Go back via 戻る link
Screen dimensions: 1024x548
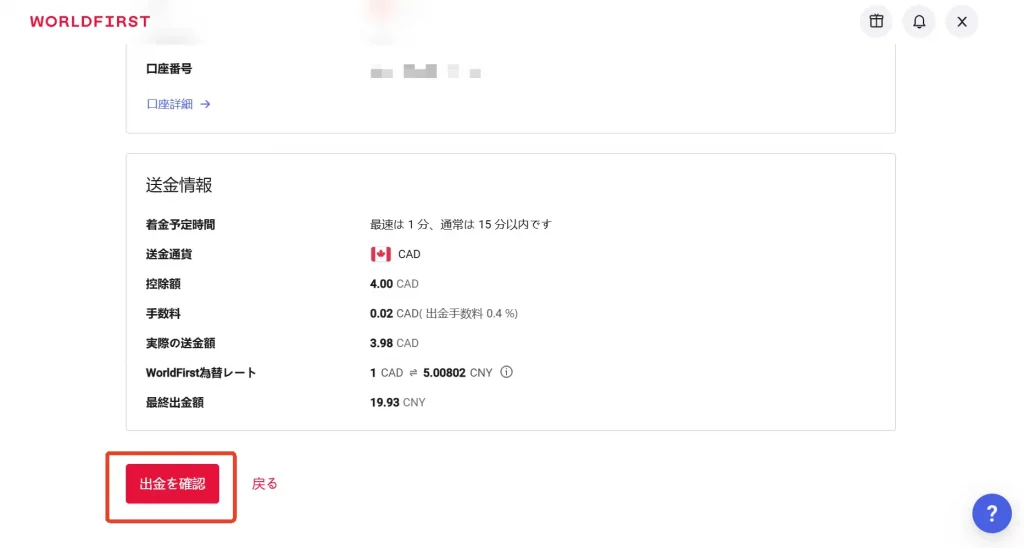pyautogui.click(x=264, y=484)
